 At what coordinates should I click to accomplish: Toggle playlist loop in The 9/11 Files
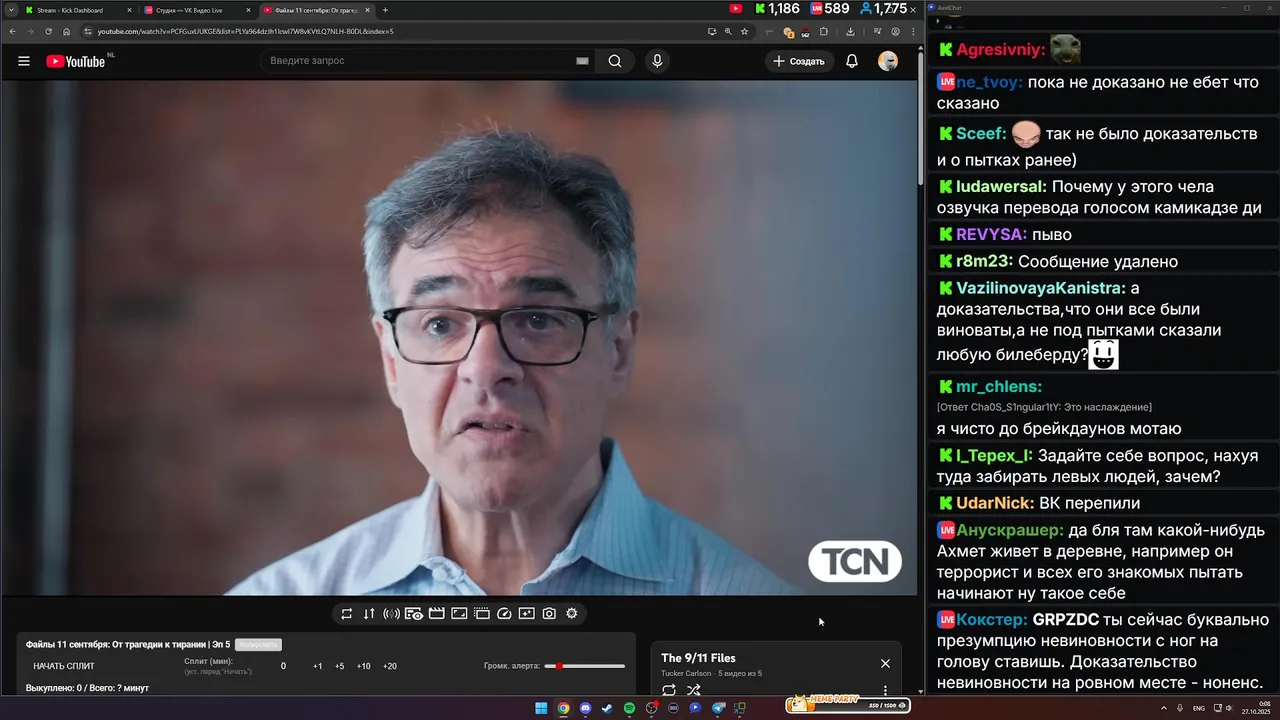point(669,690)
